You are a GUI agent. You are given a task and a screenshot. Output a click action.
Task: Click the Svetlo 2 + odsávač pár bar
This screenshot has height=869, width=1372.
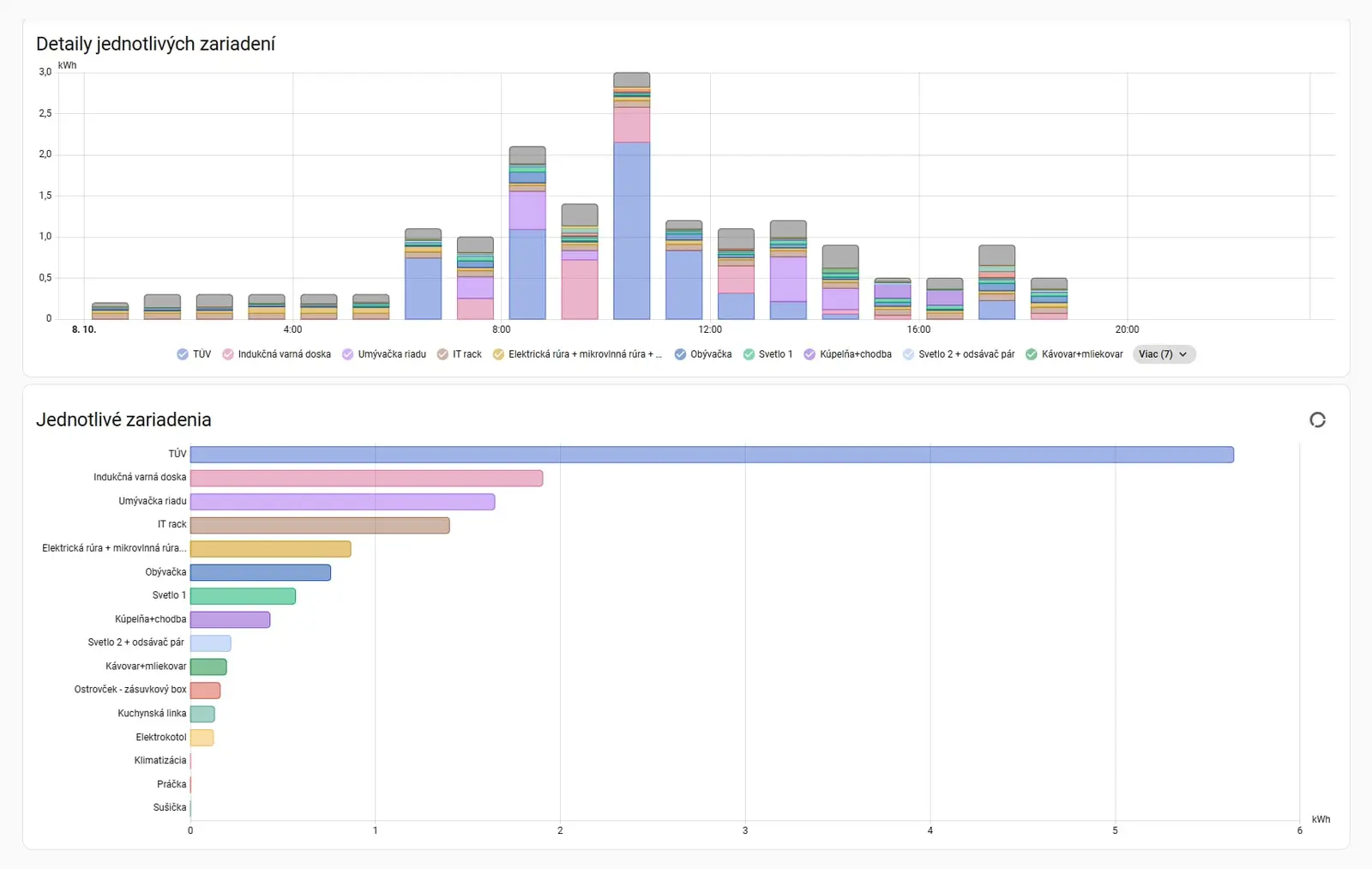point(210,643)
